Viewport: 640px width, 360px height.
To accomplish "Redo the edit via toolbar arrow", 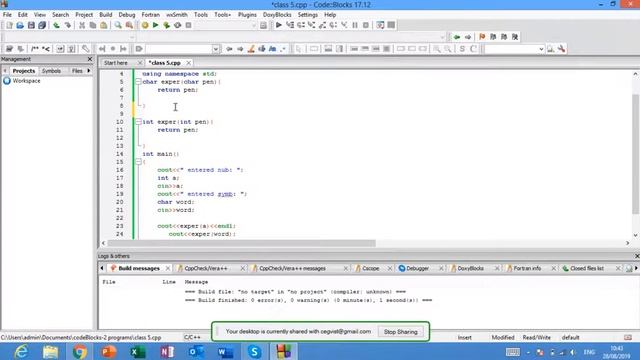I will click(x=67, y=25).
